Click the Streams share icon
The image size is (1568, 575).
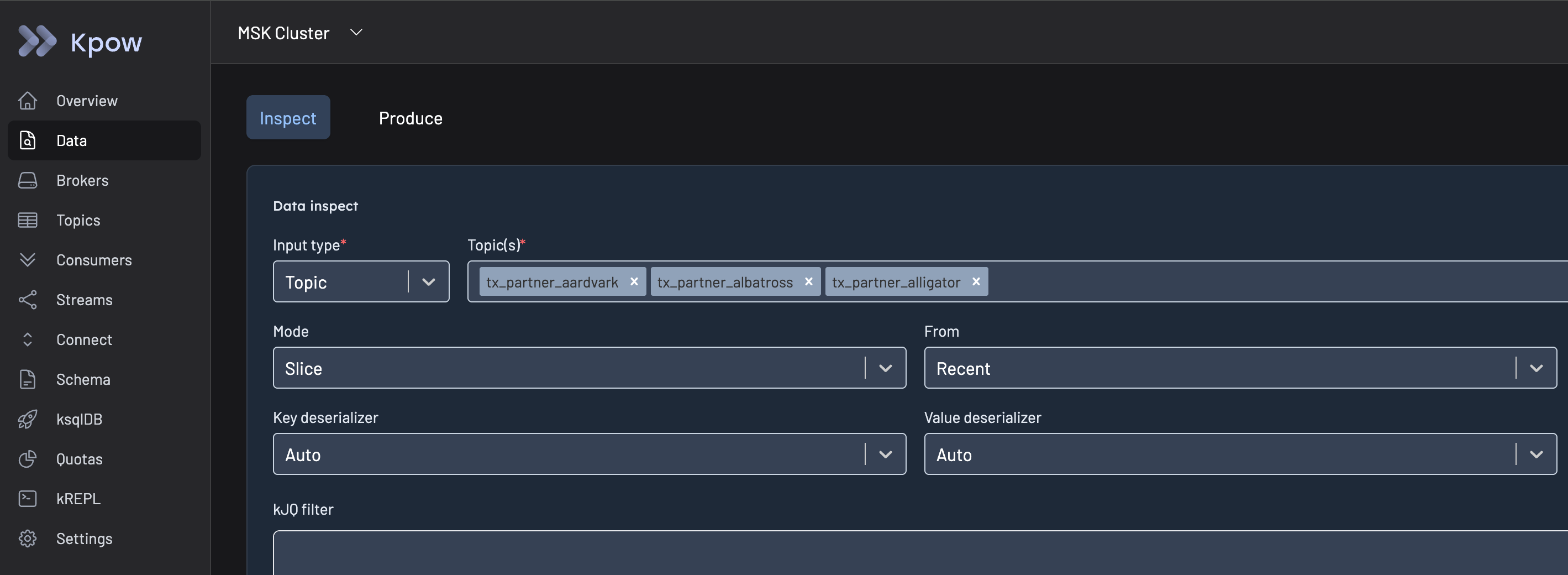pos(28,300)
